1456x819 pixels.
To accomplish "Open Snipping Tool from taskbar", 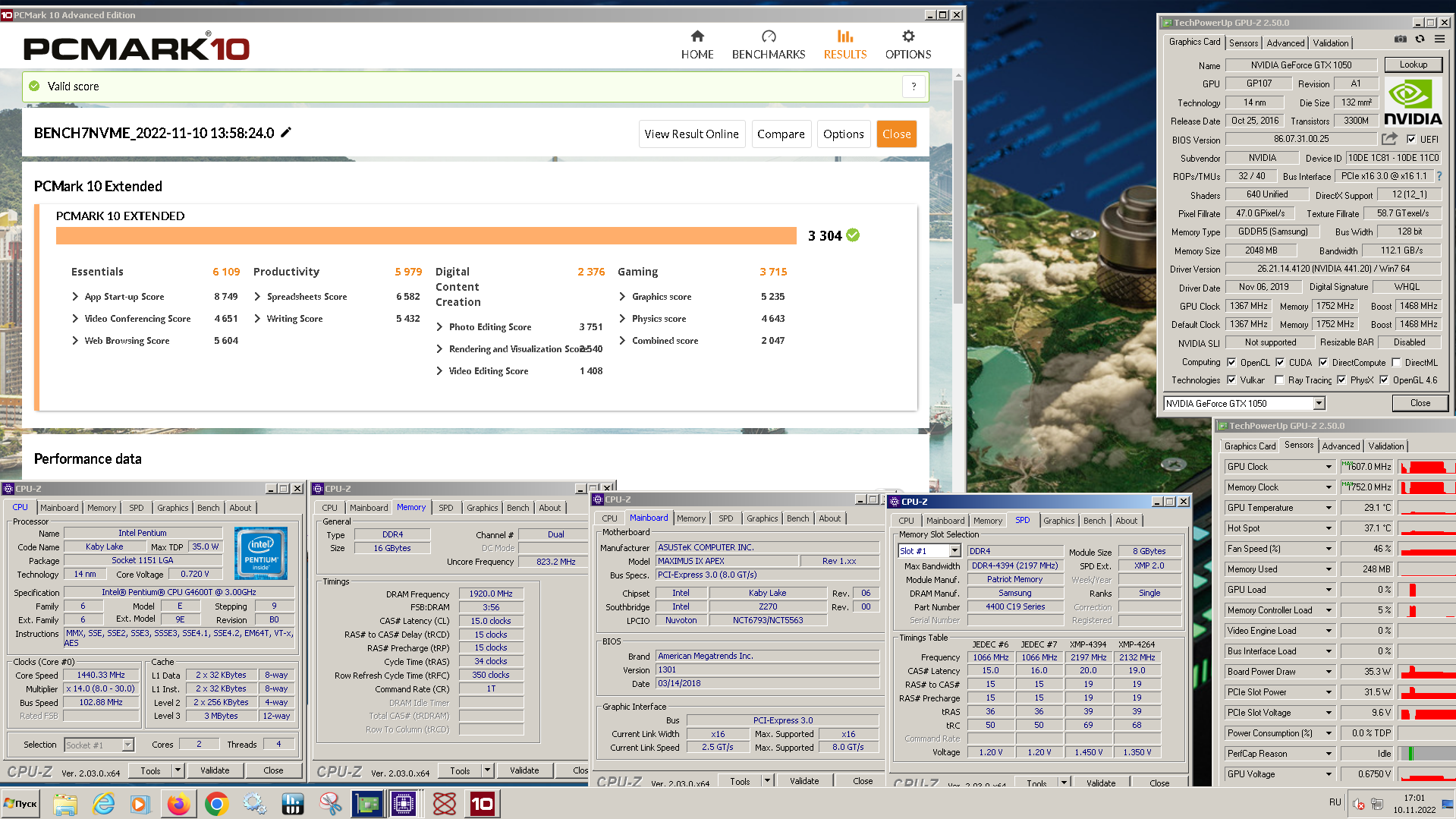I will [330, 804].
